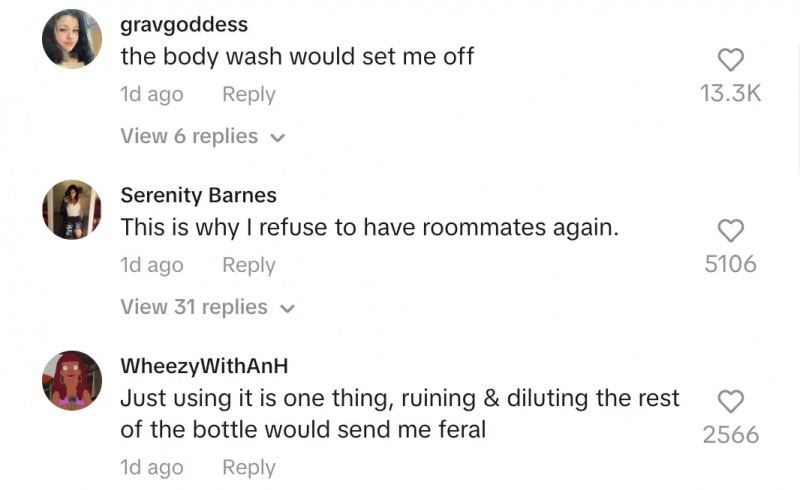Open gravgoddess's profile avatar
The width and height of the screenshot is (800, 490).
pos(72,39)
